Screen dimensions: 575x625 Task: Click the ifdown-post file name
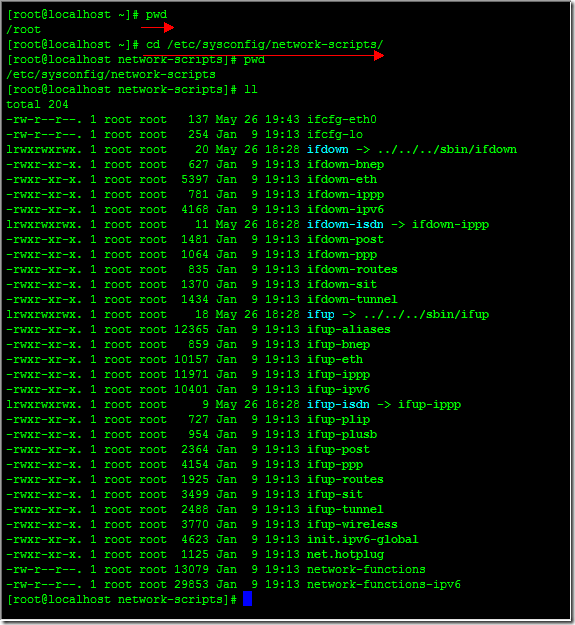[x=345, y=240]
